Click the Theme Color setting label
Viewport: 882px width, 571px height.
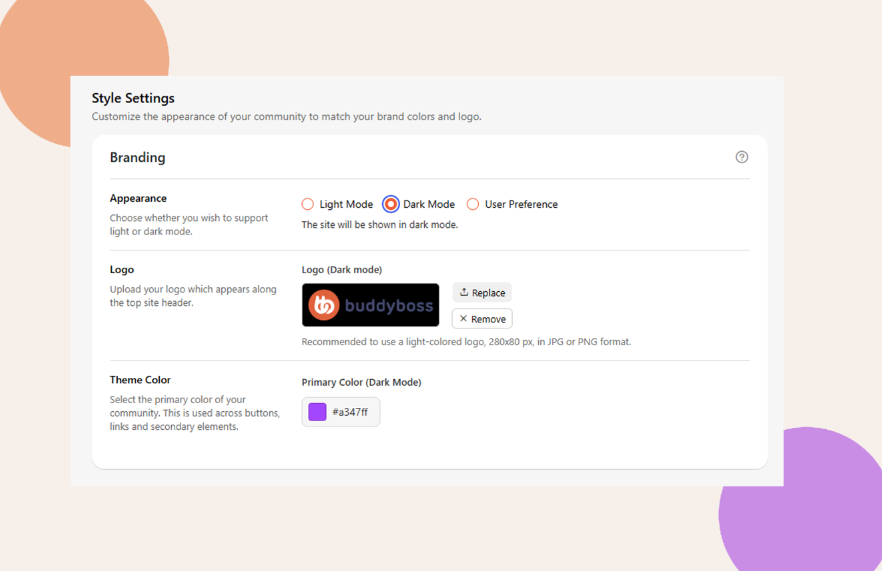click(140, 380)
